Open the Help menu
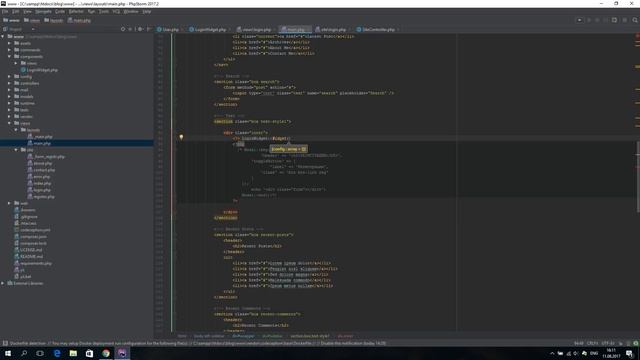Image resolution: width=640 pixels, height=360 pixels. (x=147, y=11)
